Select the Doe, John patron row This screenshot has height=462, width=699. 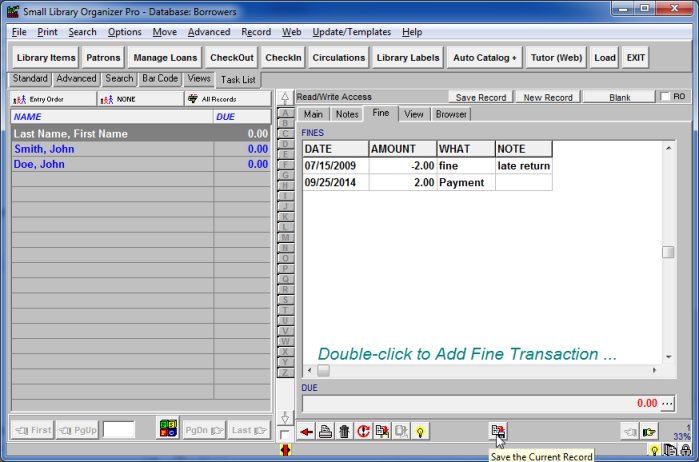click(141, 164)
